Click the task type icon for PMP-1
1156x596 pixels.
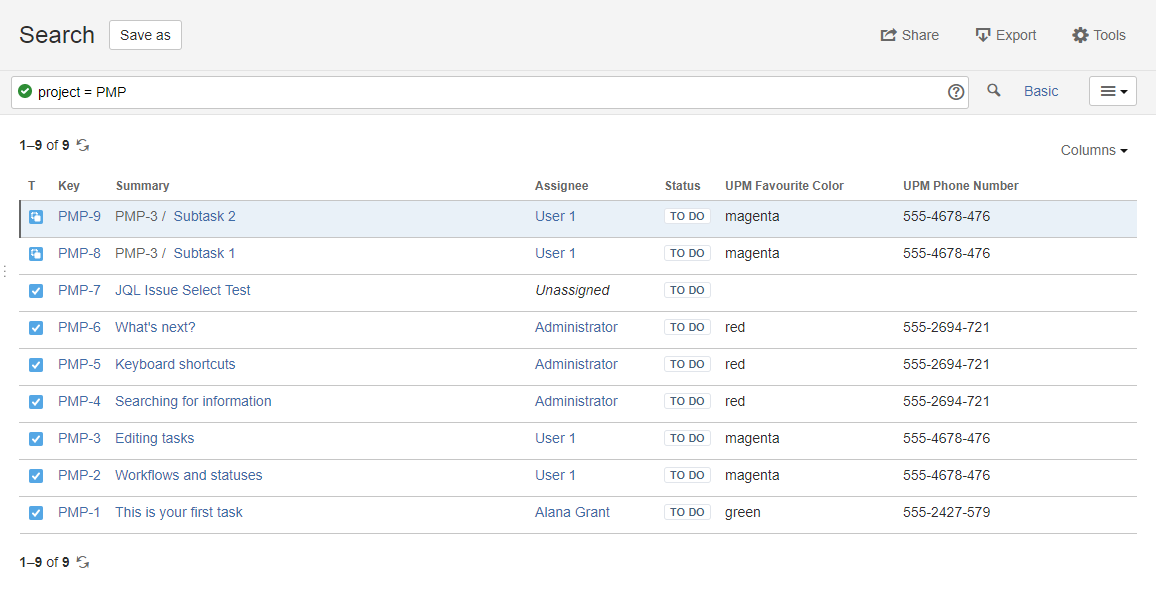[36, 513]
